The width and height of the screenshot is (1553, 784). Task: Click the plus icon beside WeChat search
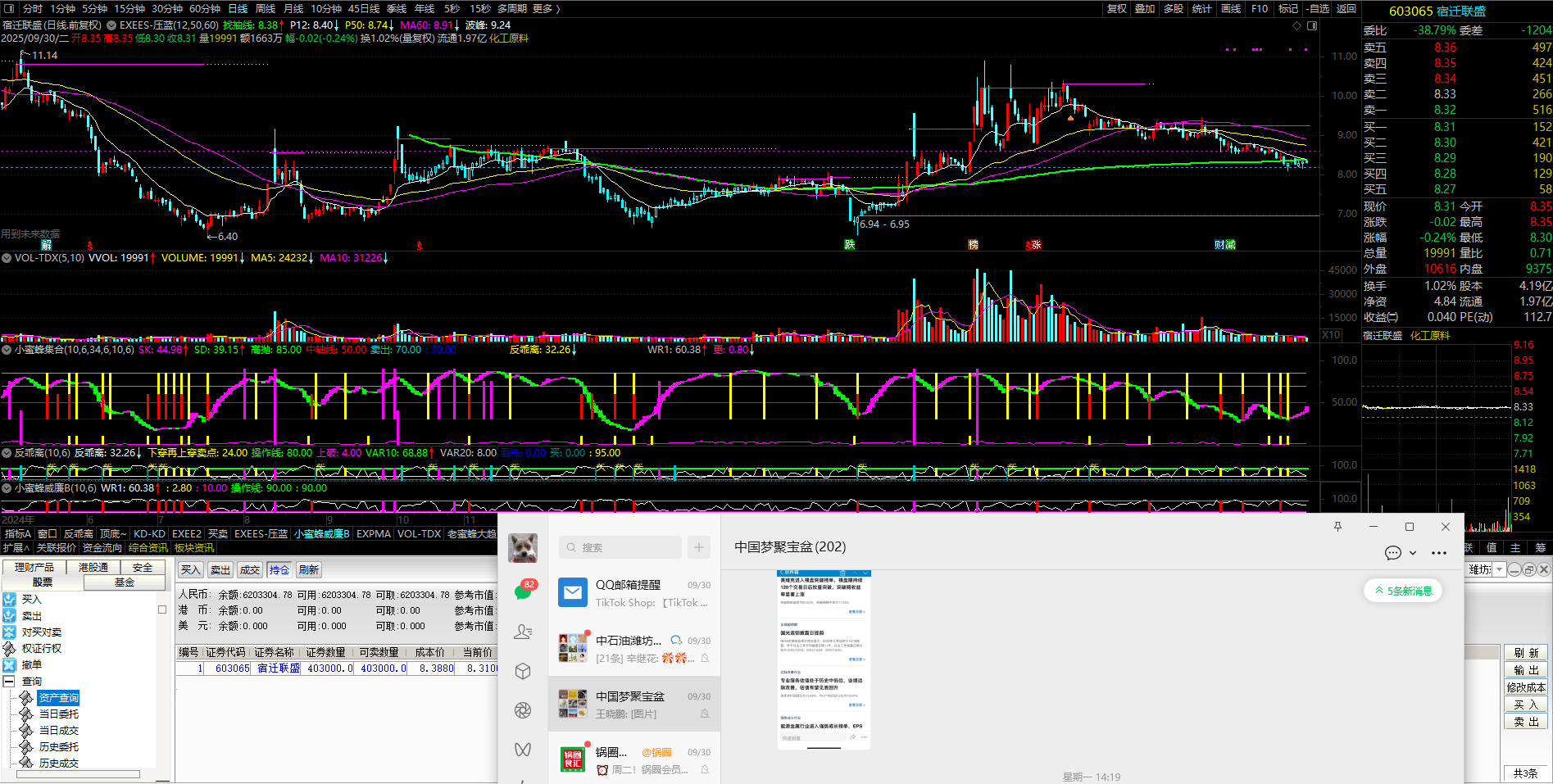point(699,547)
